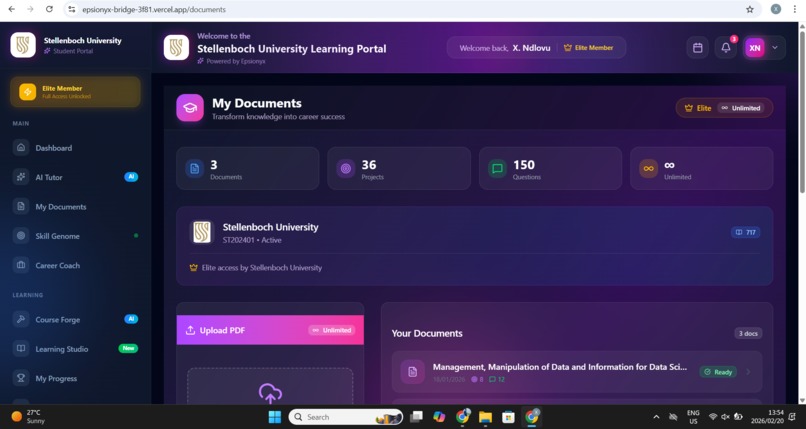Show hidden system tray icons chevron
The width and height of the screenshot is (806, 429).
[656, 417]
